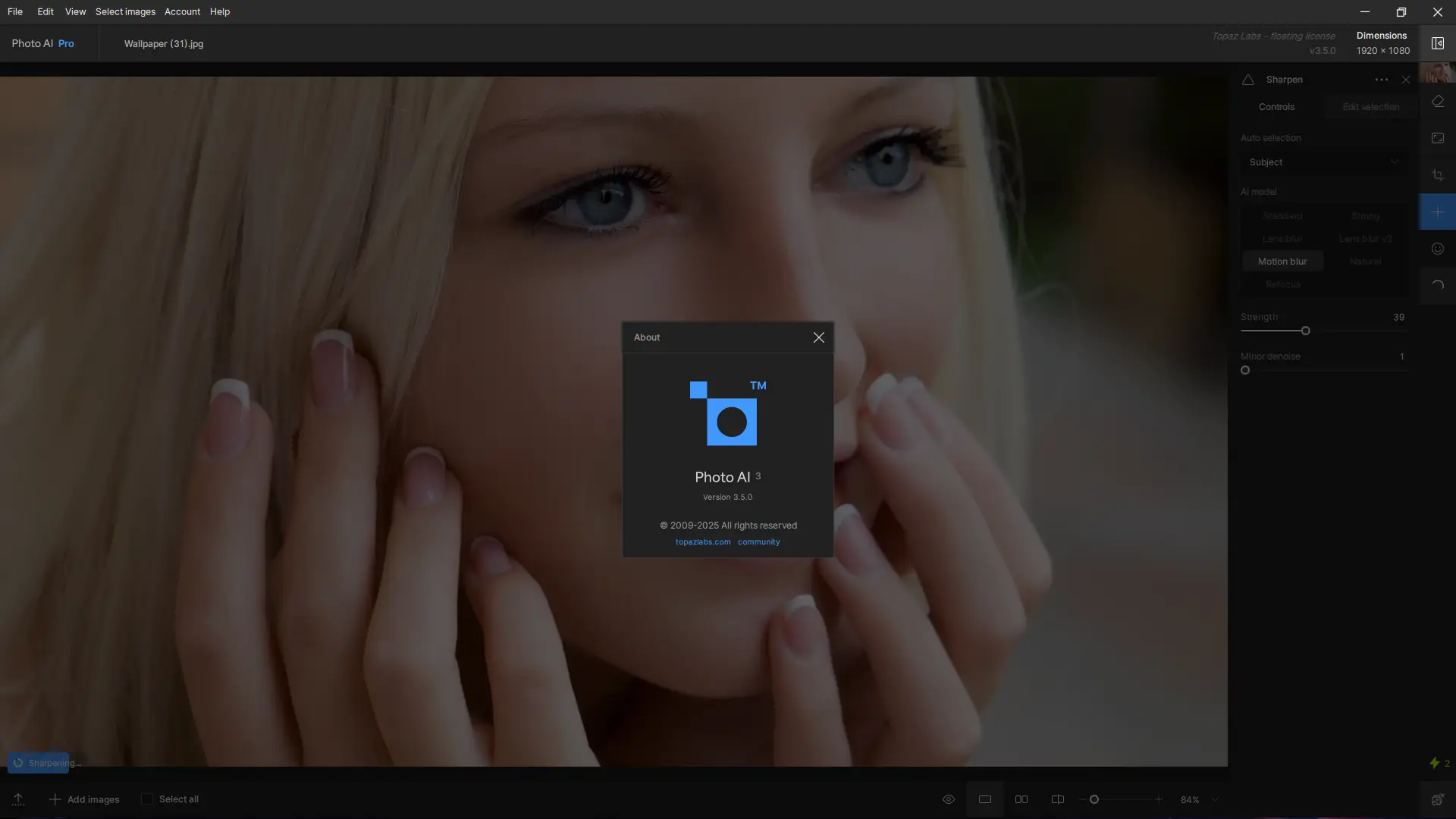Click the add enhancement plus icon
The width and height of the screenshot is (1456, 819).
[x=1437, y=212]
